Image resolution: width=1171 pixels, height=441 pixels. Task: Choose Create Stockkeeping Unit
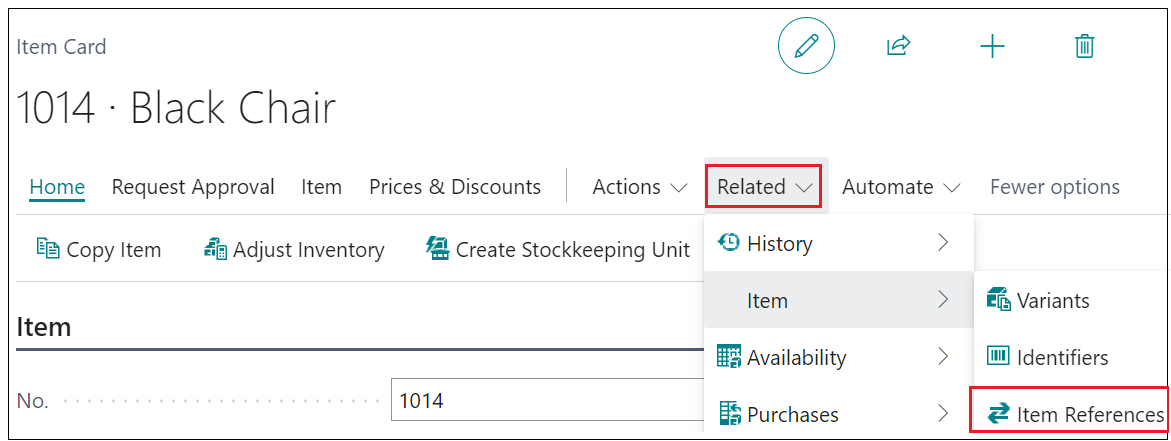coord(558,250)
